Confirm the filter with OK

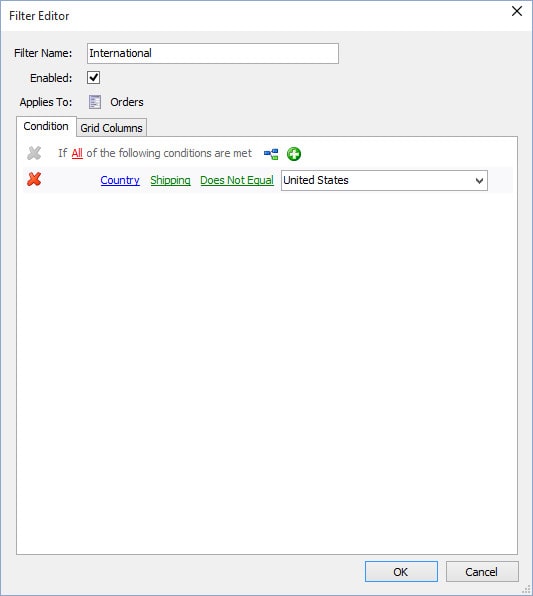(401, 572)
